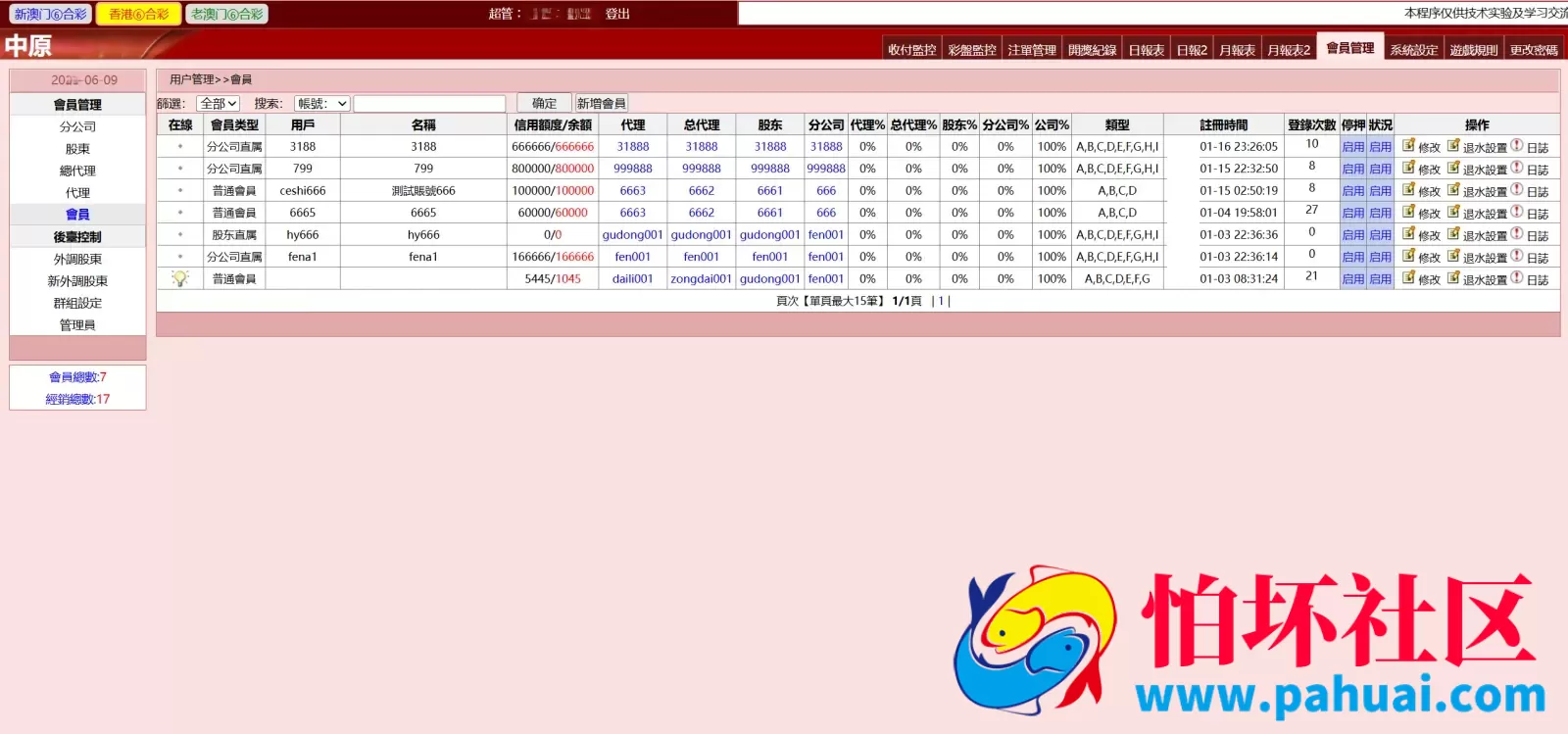
Task: Open the 日誌 log icon for fena1
Action: coord(1517,256)
